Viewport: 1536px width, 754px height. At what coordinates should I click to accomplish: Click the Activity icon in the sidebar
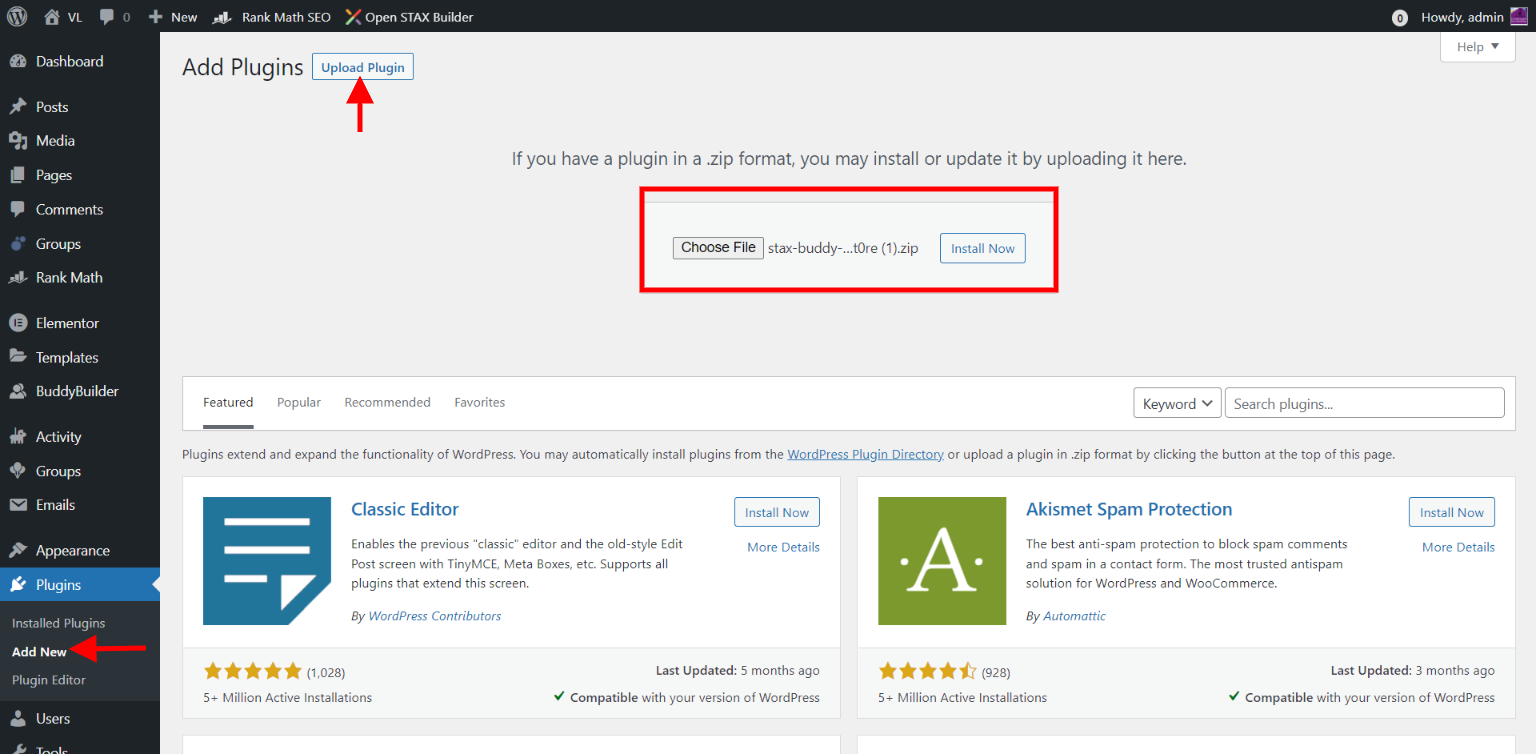[x=18, y=437]
